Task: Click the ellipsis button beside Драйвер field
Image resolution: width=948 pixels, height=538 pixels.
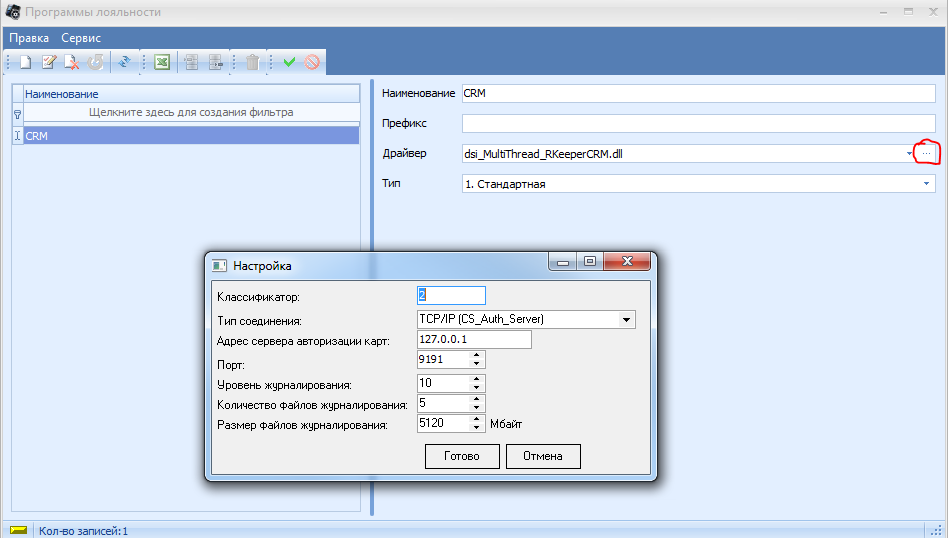Action: click(926, 154)
